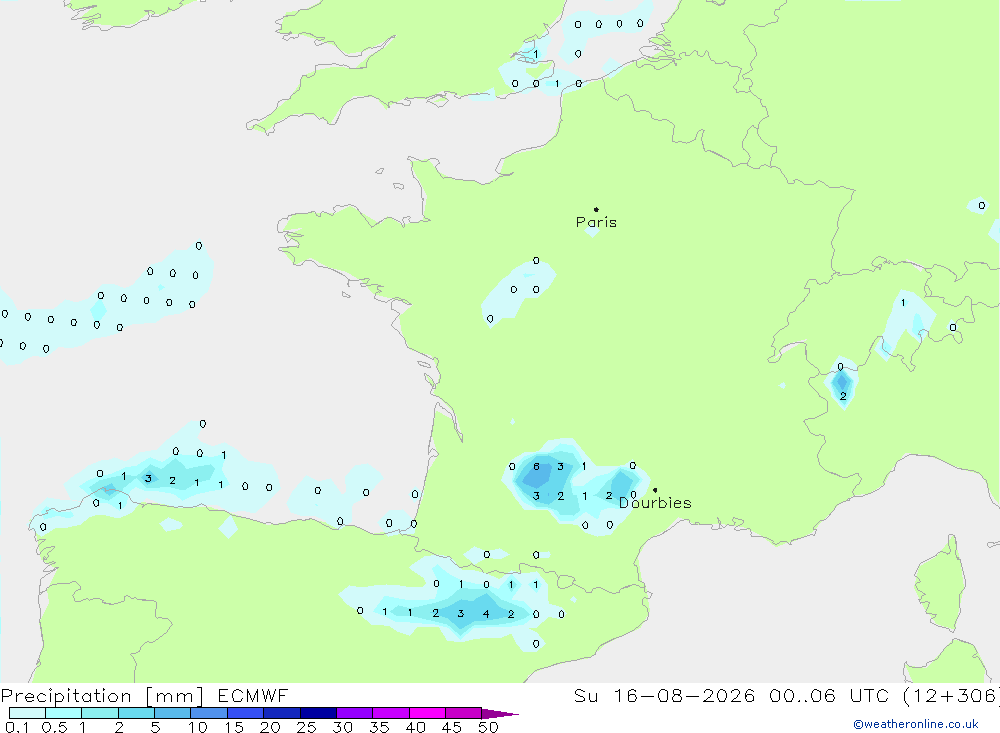Click the '25' legend scale label
This screenshot has height=733, width=1000.
coord(306,727)
